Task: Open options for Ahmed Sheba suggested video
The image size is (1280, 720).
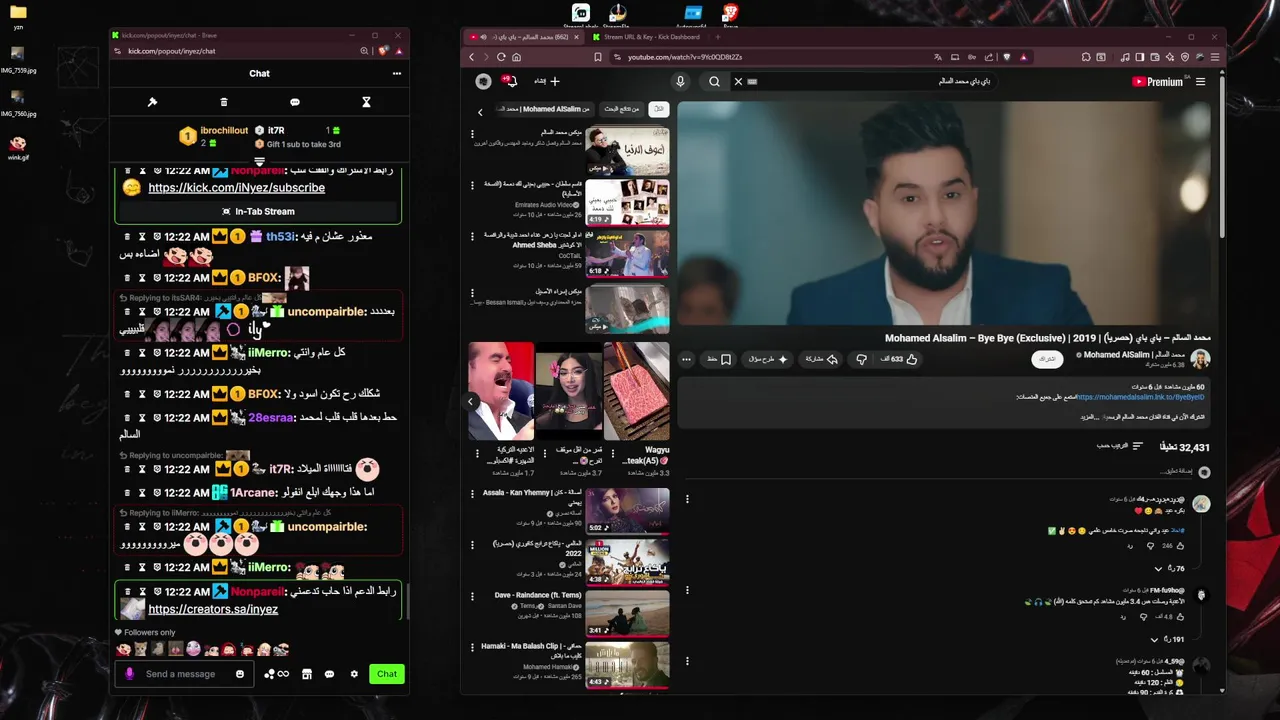Action: (473, 237)
